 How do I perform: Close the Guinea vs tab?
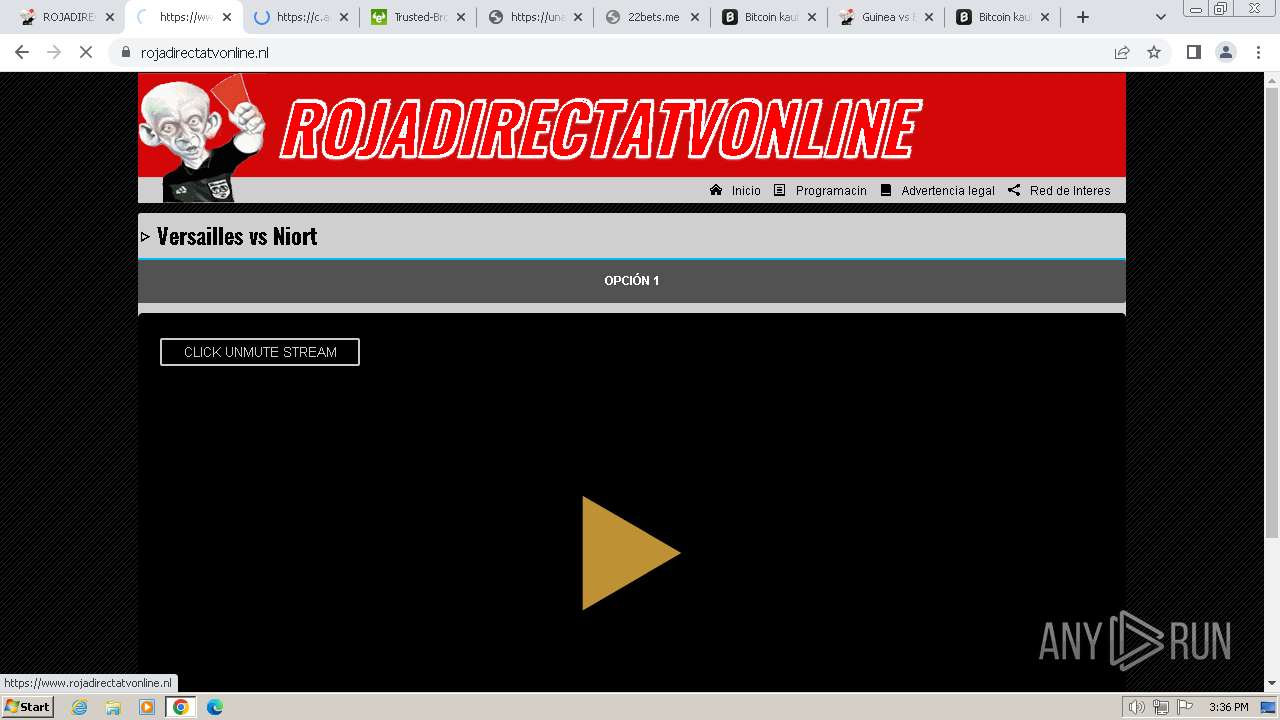929,17
